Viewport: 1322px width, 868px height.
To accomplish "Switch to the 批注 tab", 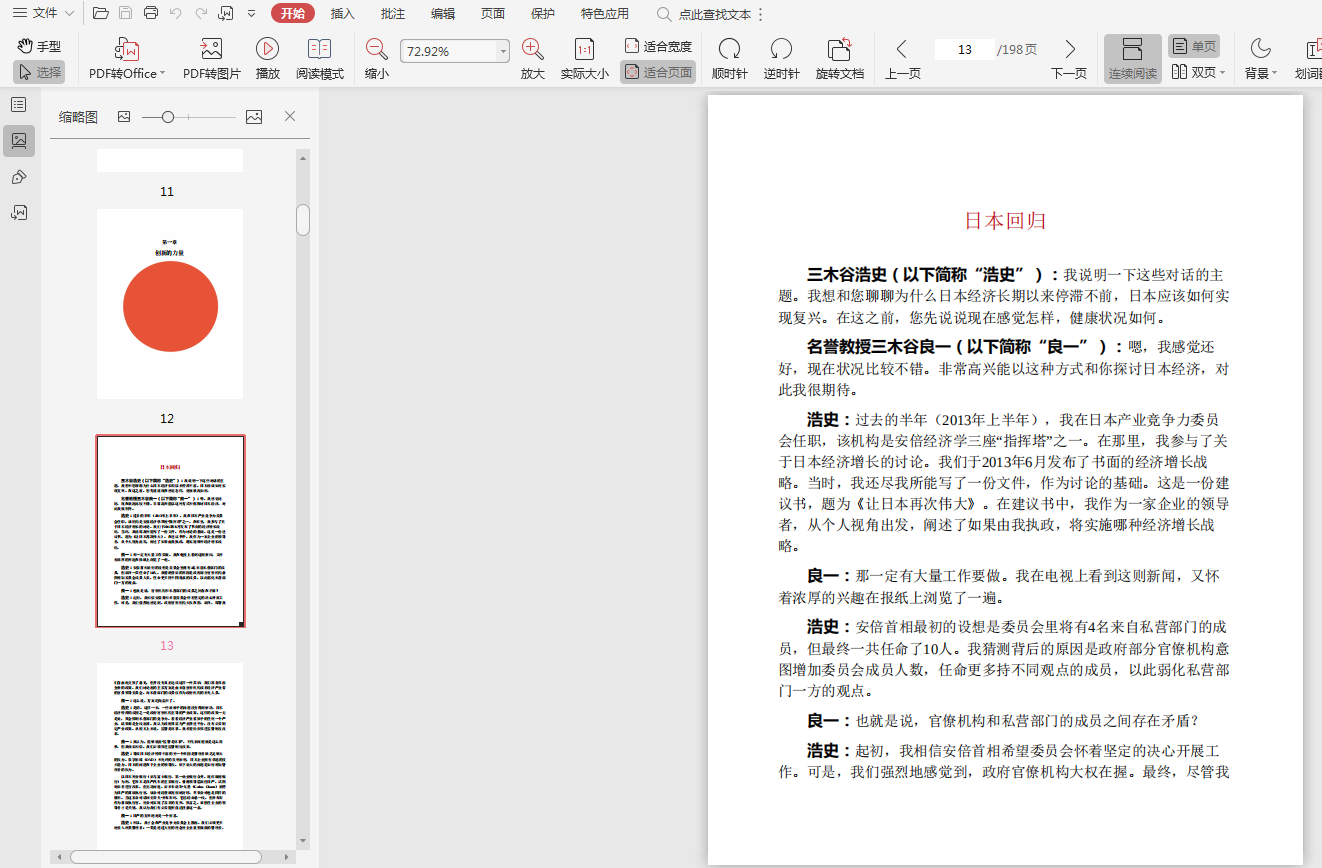I will coord(393,14).
